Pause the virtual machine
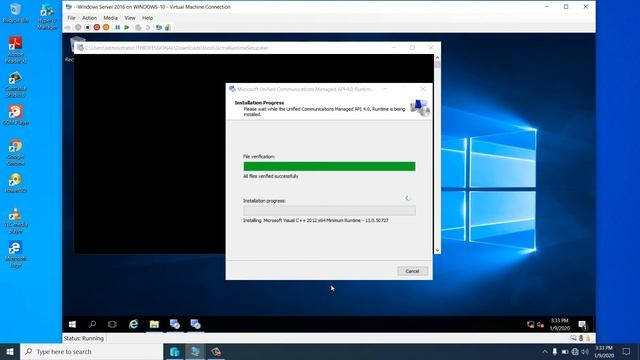 tap(118, 27)
